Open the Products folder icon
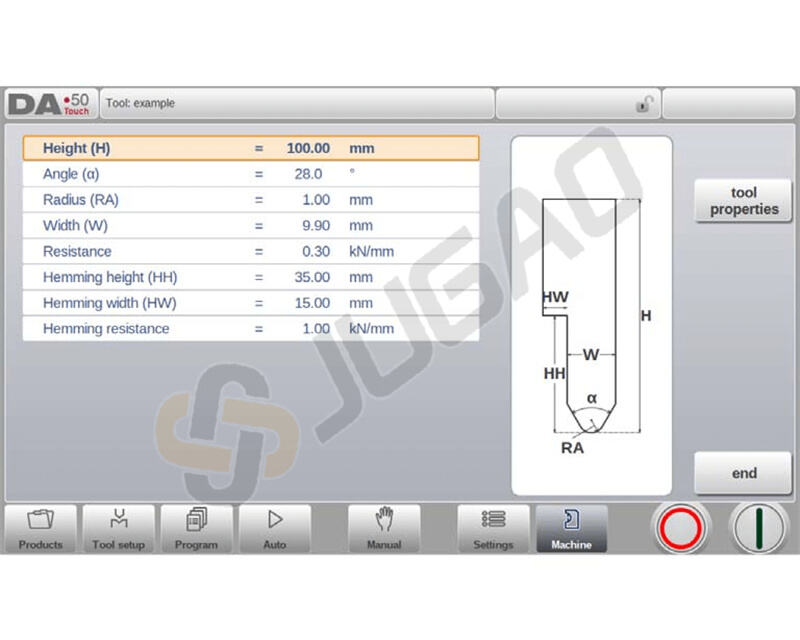The height and width of the screenshot is (640, 800). point(41,529)
